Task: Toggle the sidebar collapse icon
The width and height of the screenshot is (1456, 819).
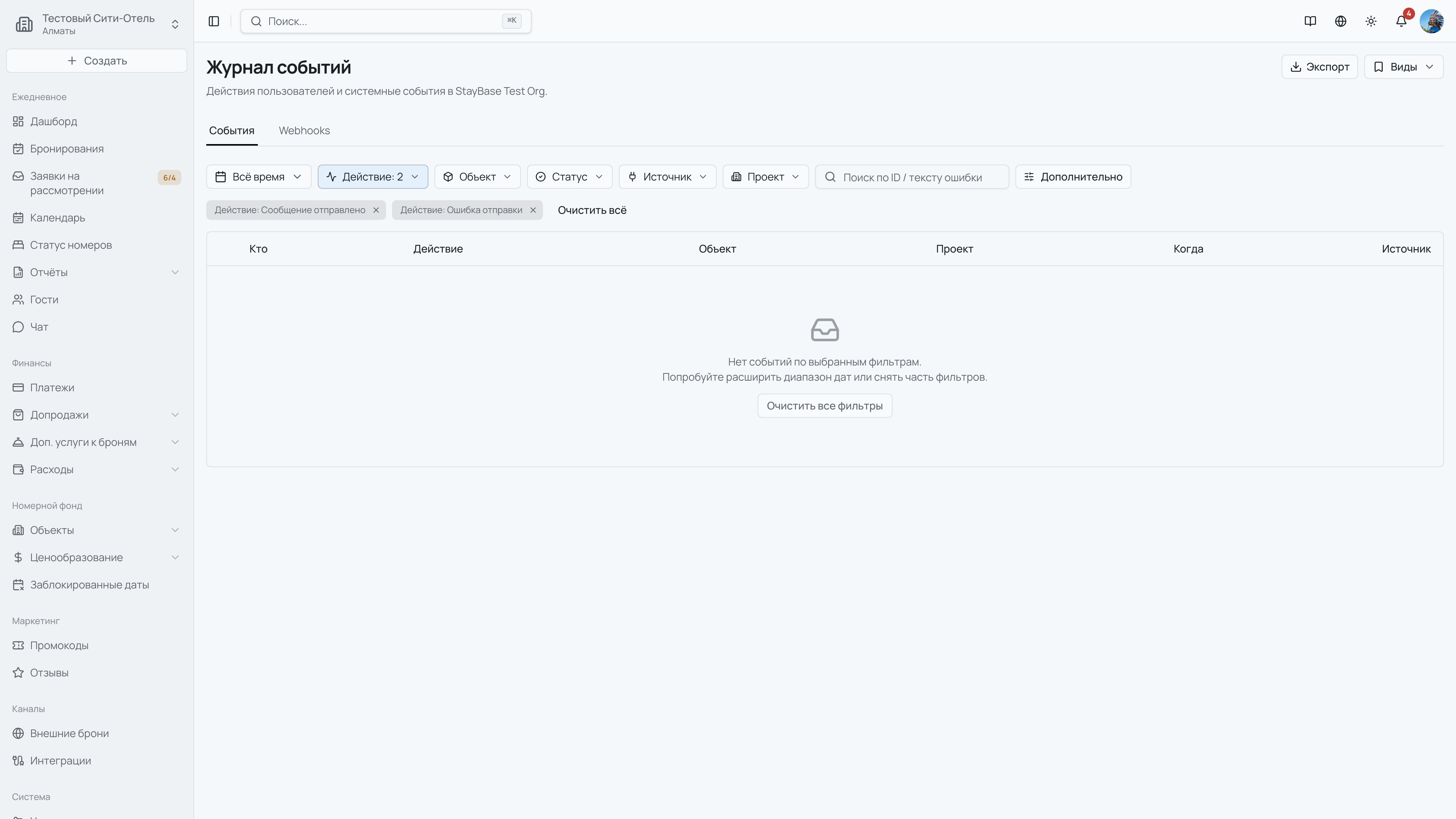Action: (x=213, y=22)
